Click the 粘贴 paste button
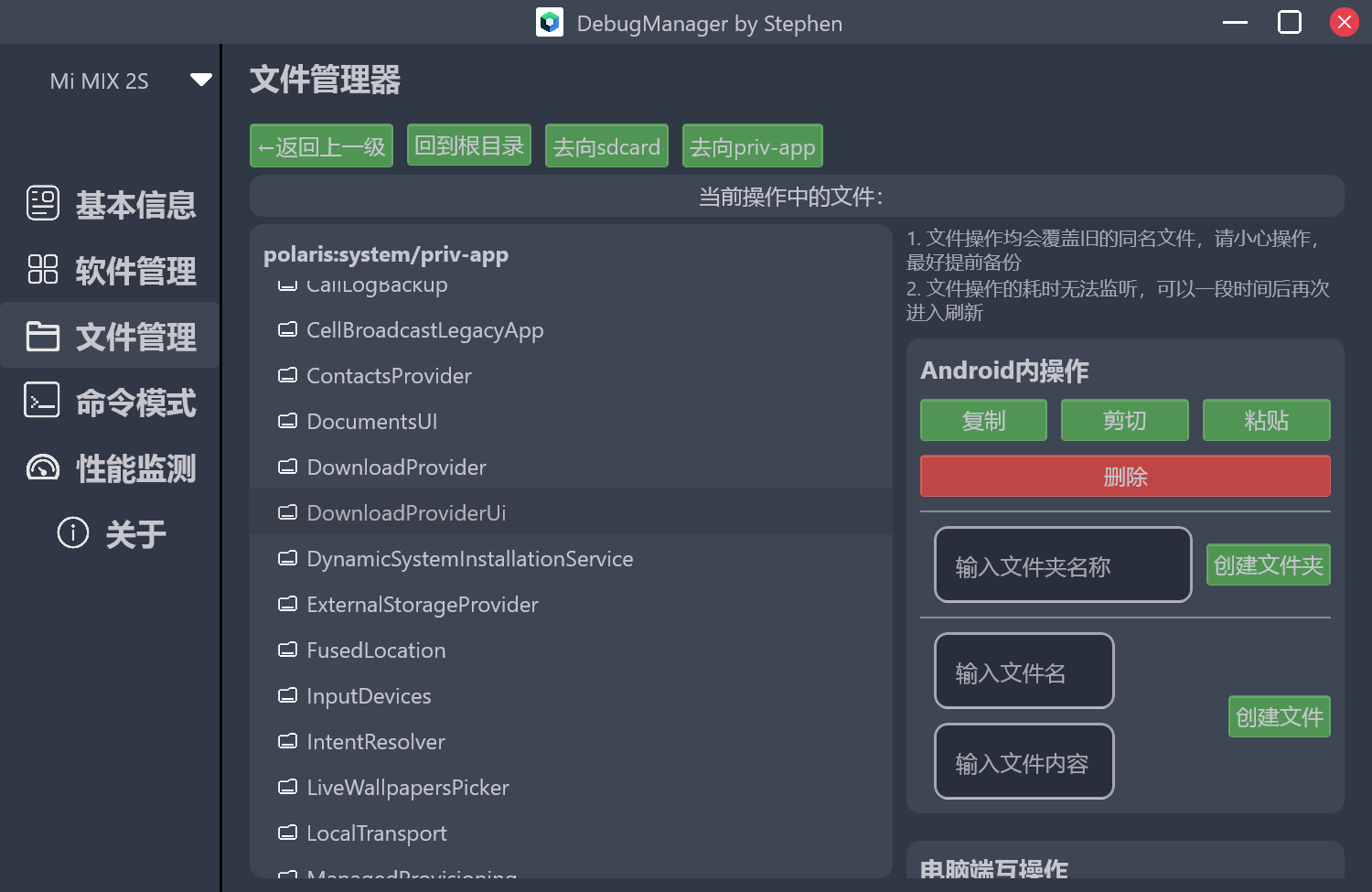The height and width of the screenshot is (892, 1372). tap(1266, 420)
